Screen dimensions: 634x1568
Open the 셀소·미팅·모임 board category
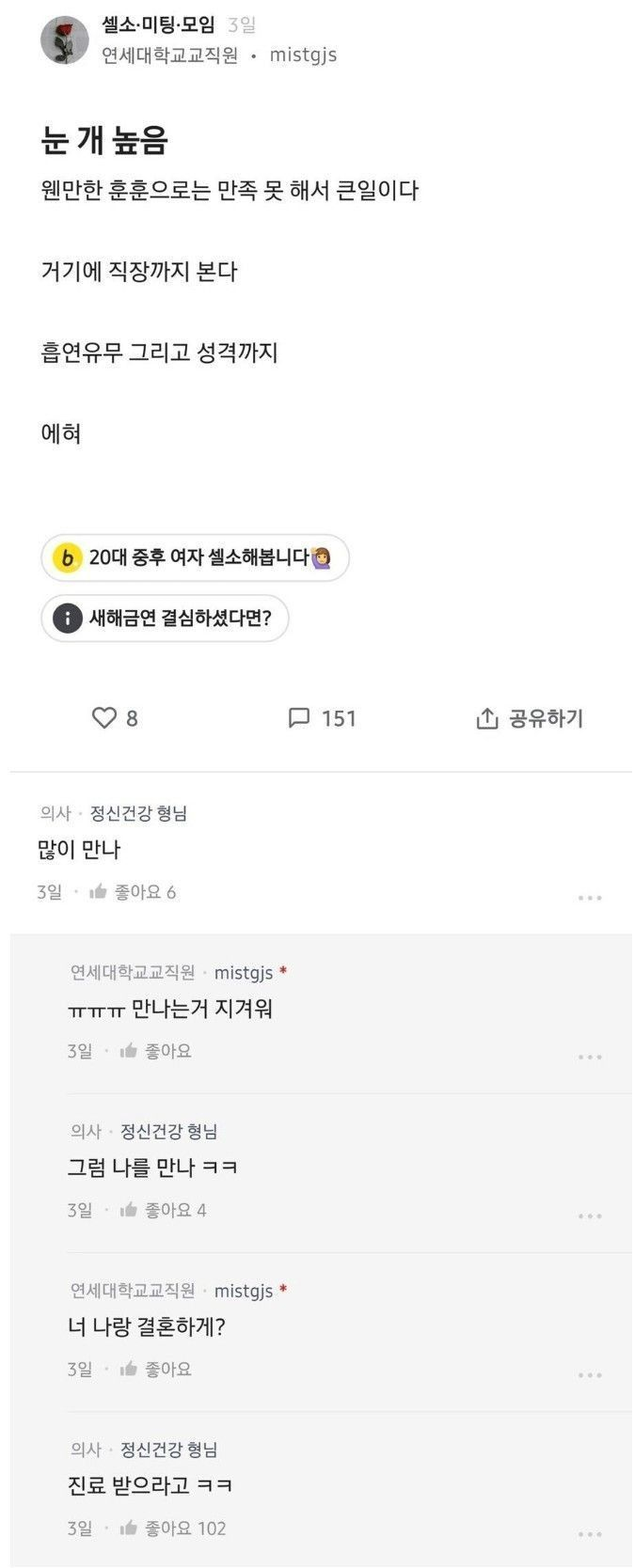[x=158, y=25]
